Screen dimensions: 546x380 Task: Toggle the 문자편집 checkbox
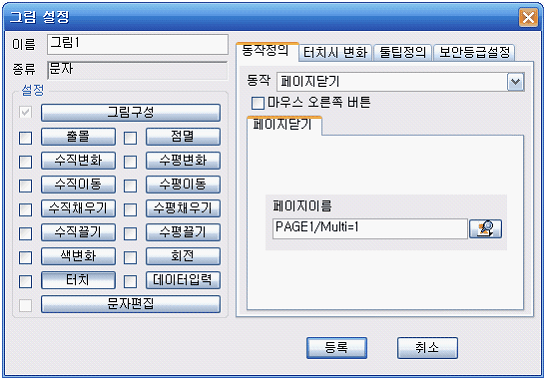(25, 305)
